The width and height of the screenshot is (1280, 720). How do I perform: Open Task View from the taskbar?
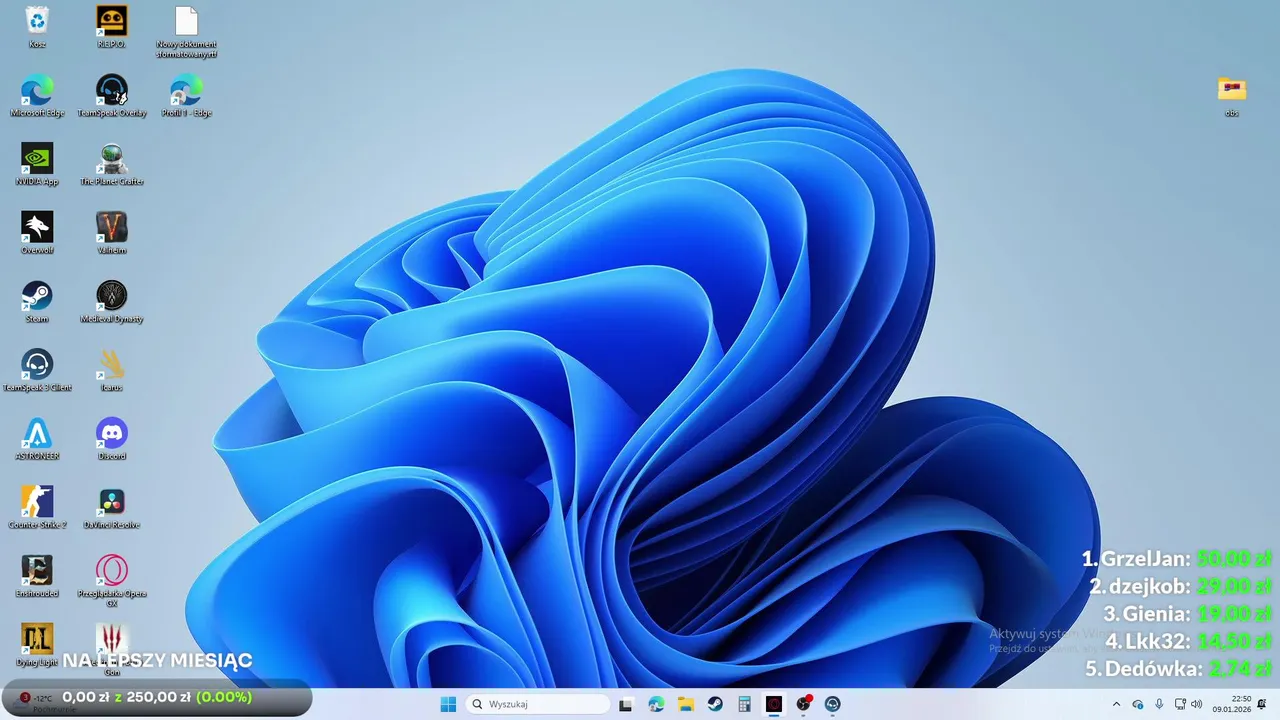point(626,704)
